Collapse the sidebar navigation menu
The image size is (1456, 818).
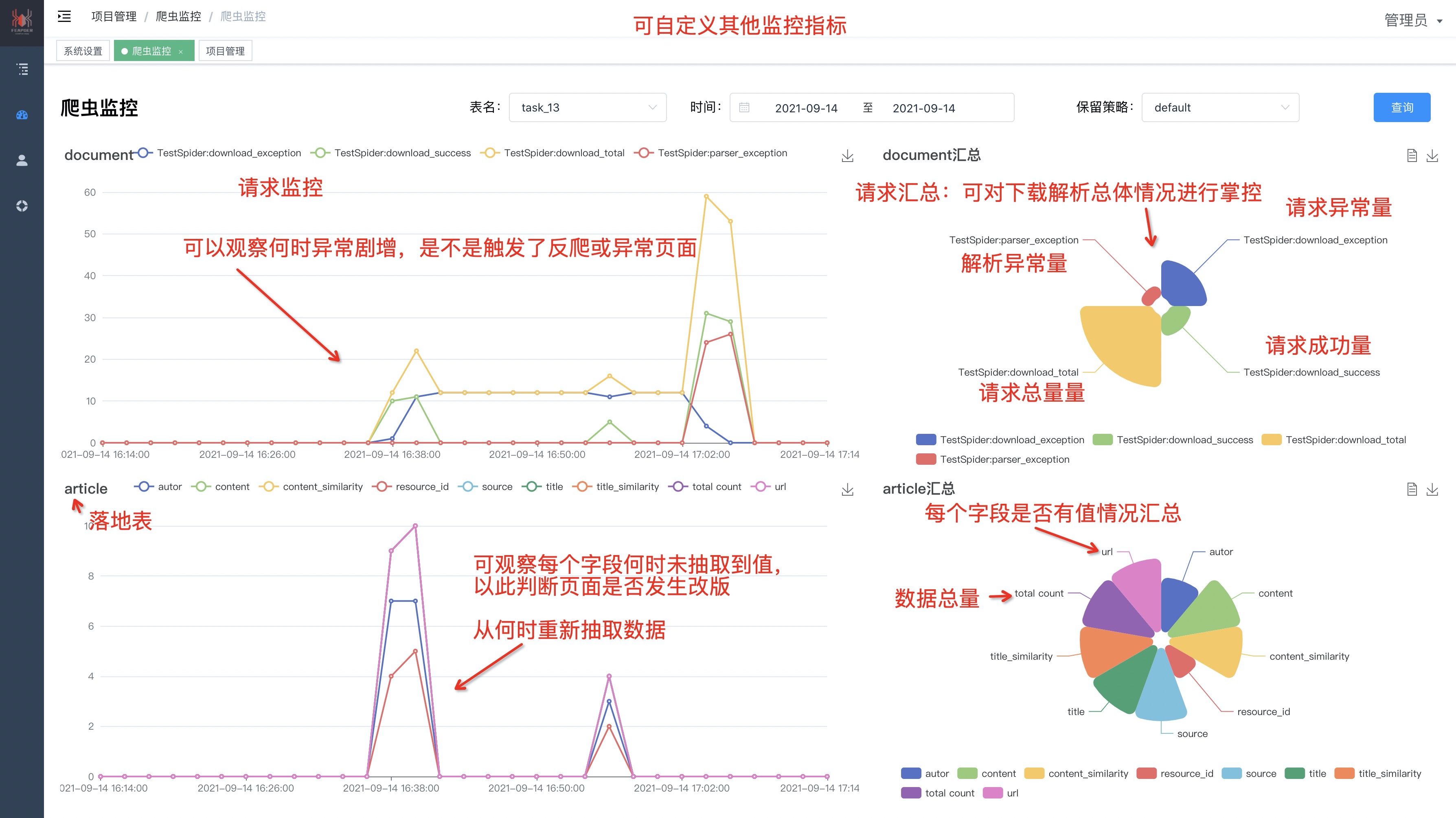pos(64,16)
